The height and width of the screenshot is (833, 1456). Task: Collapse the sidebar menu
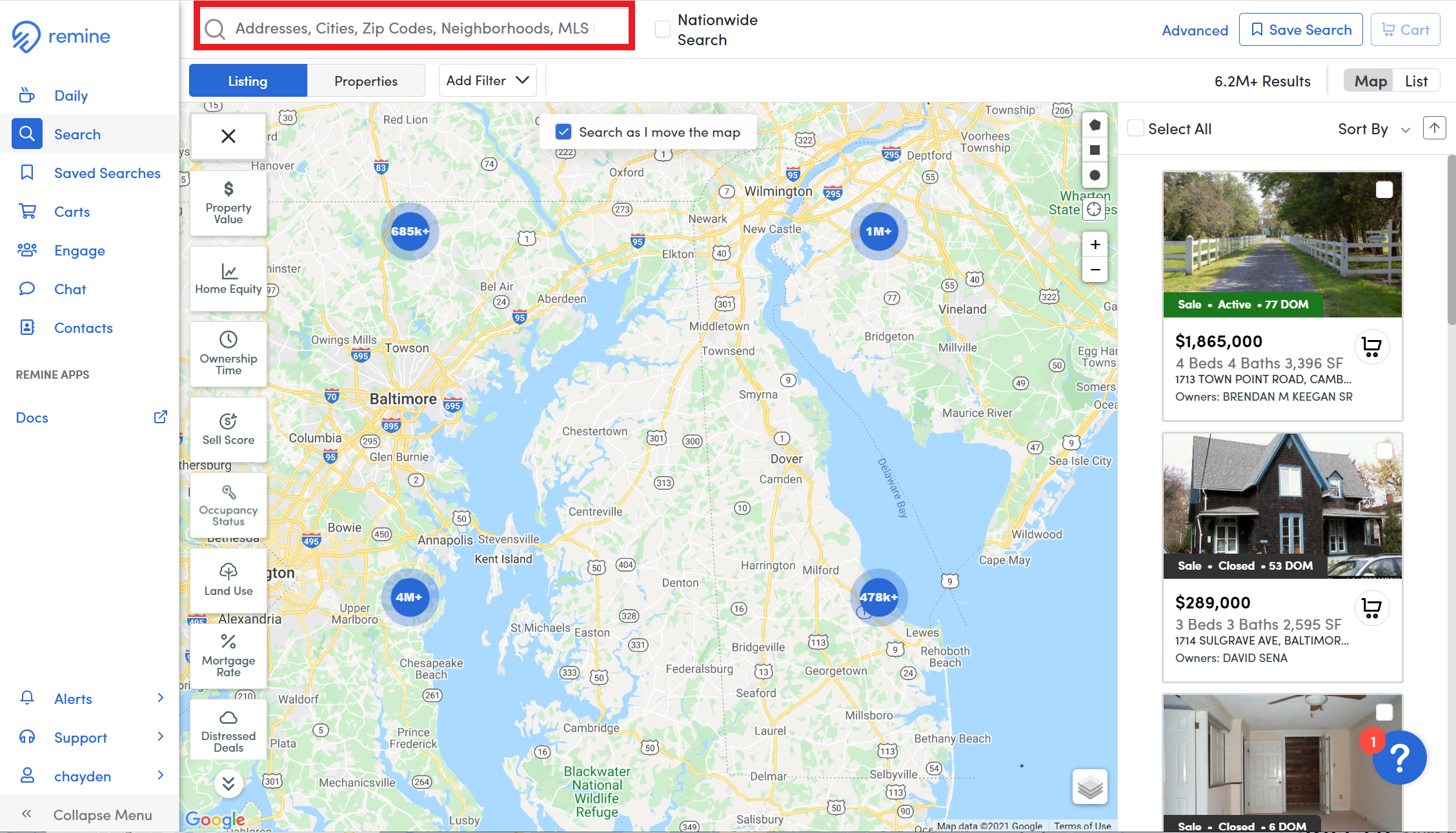pos(89,814)
